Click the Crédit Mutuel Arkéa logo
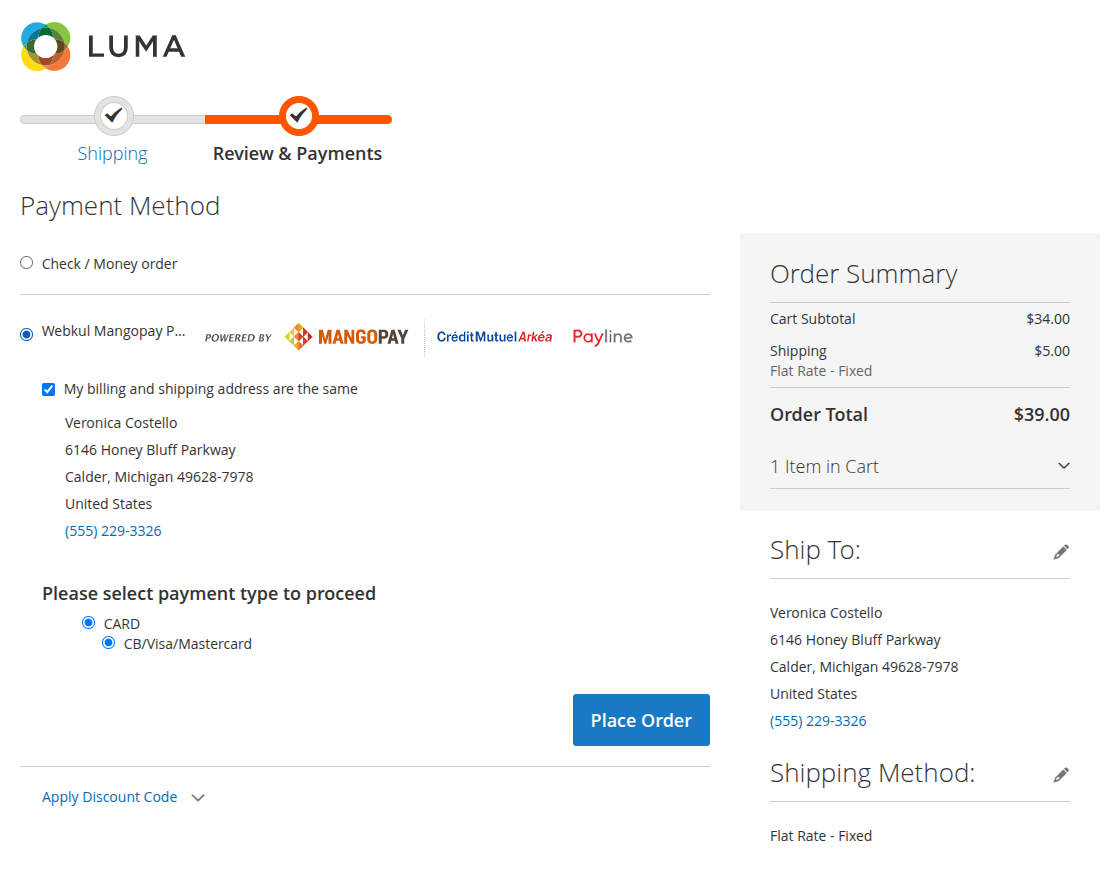 pos(494,337)
